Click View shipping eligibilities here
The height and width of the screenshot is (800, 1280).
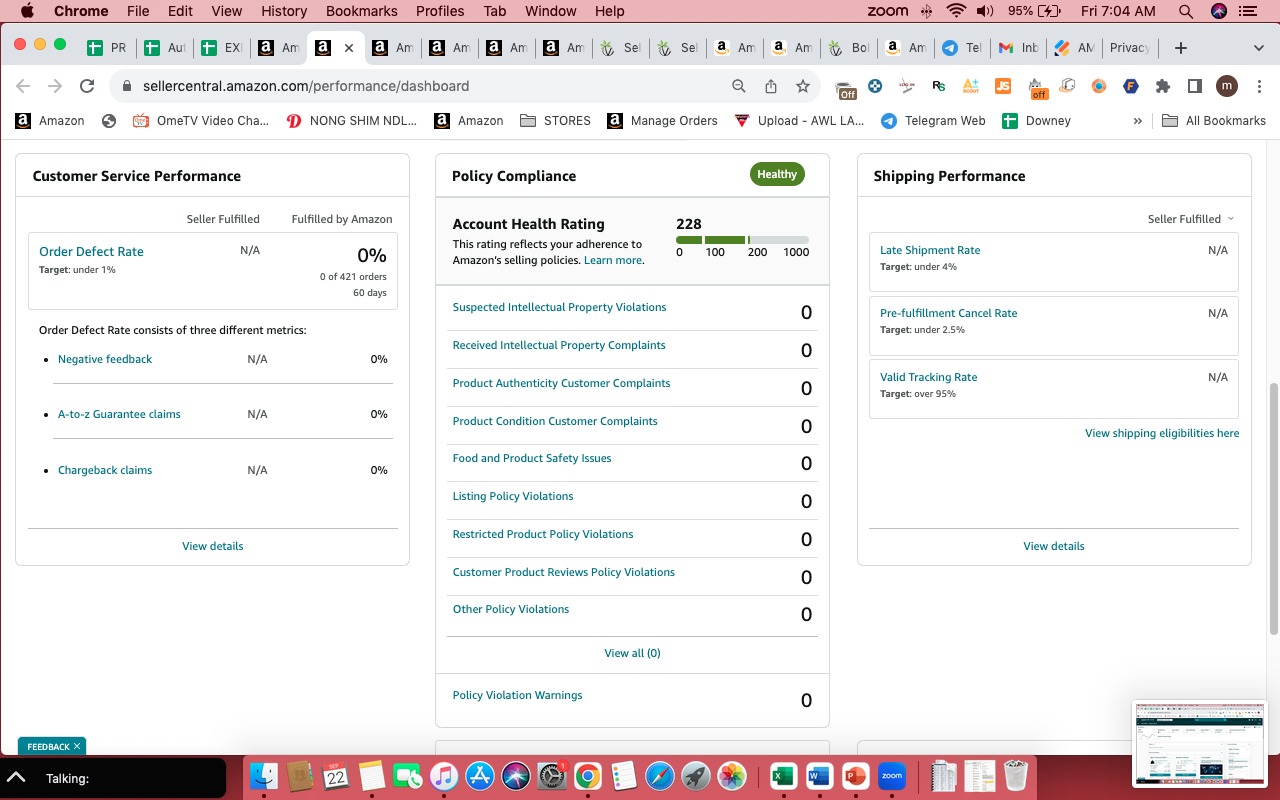tap(1162, 433)
